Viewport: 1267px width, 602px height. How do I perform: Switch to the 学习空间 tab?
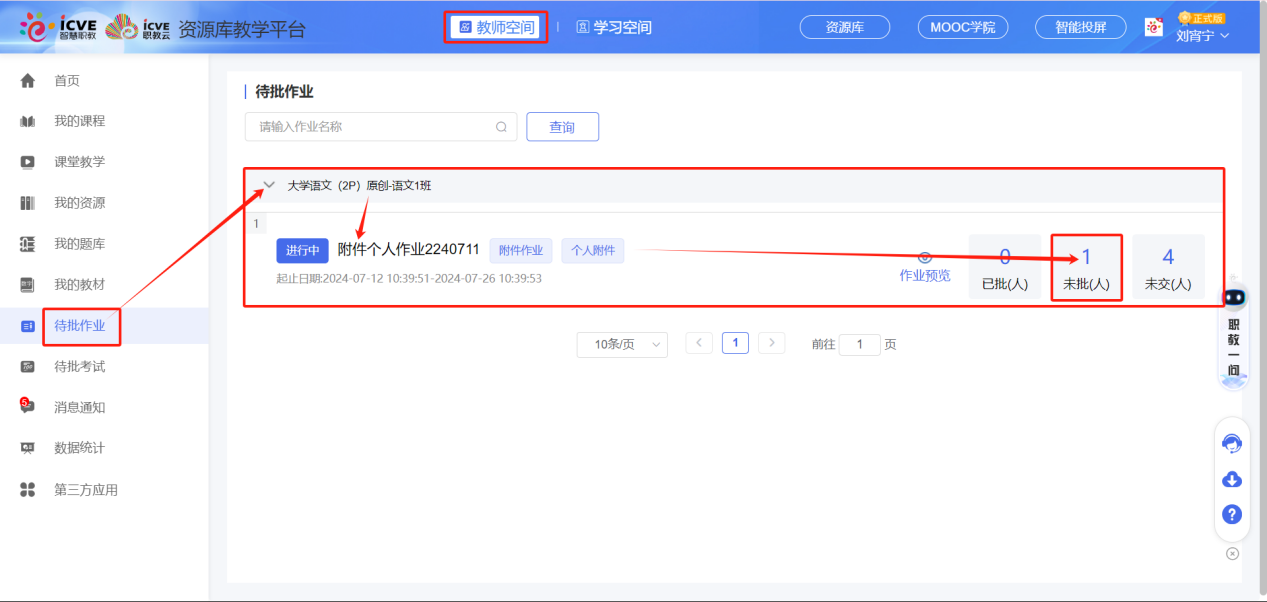pos(613,27)
